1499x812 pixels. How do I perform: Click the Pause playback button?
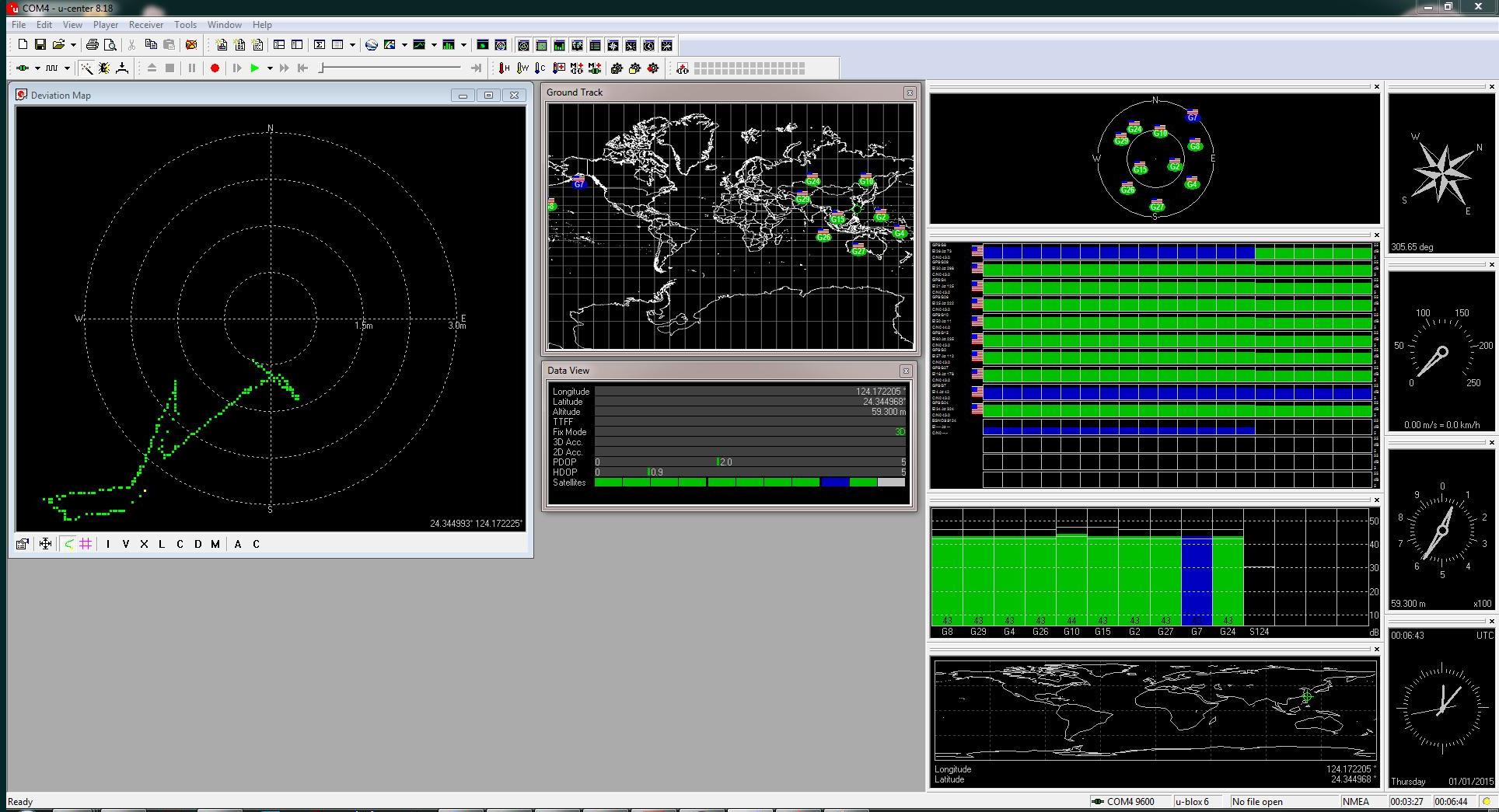pos(192,68)
